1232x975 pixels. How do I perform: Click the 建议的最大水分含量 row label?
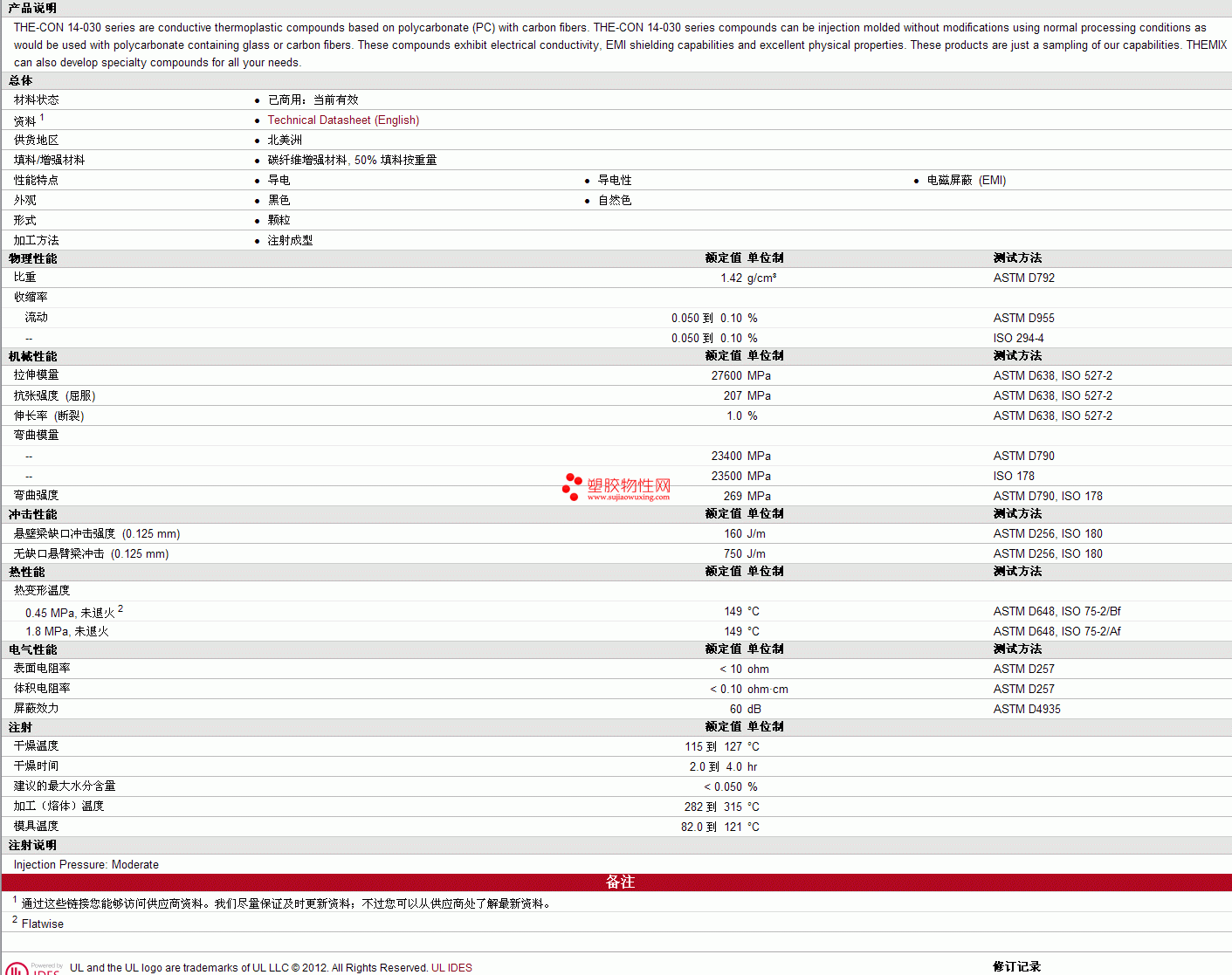65,786
